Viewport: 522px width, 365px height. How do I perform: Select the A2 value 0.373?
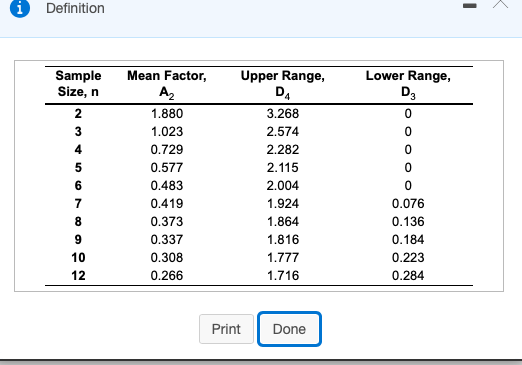167,222
